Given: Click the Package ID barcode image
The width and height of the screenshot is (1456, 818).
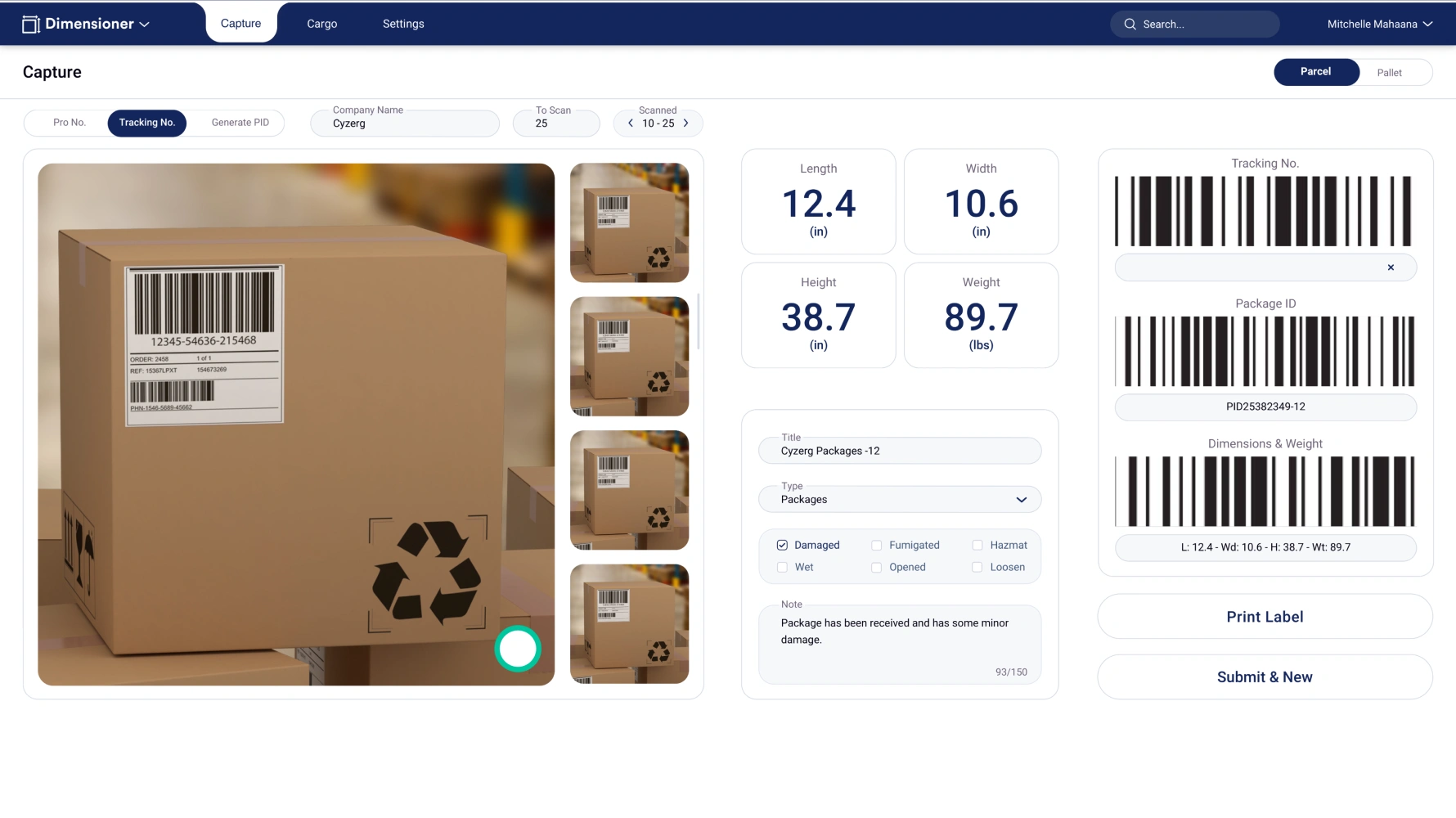Looking at the screenshot, I should point(1265,352).
